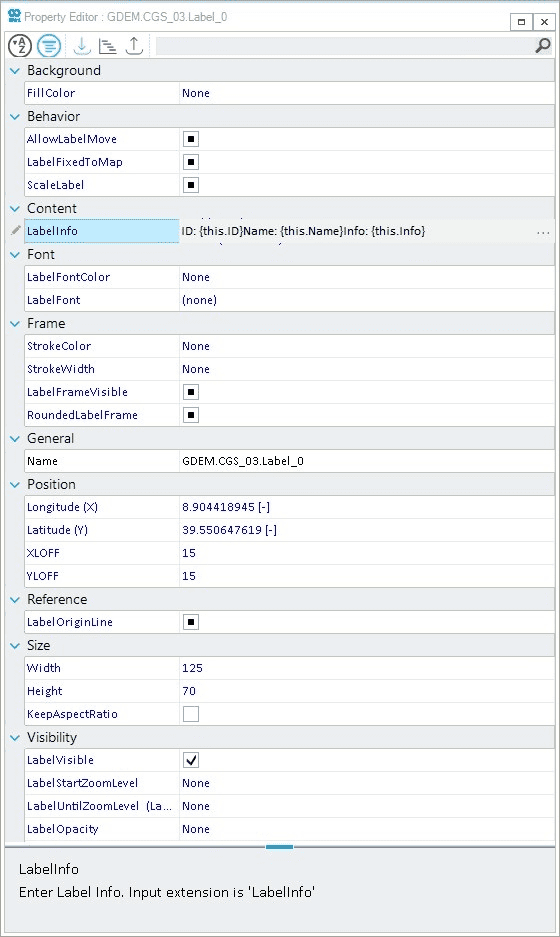Screen dimensions: 560x937
Task: Select the LabelOpacity property name
Action: pos(62,829)
